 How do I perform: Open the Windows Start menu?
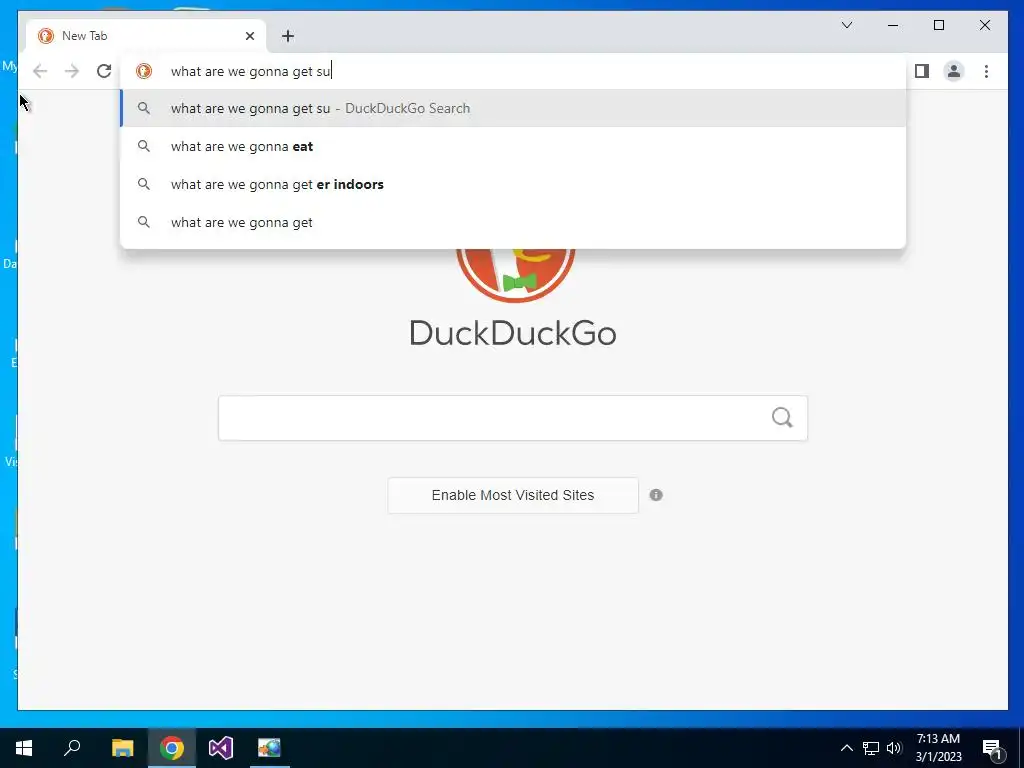click(x=24, y=748)
